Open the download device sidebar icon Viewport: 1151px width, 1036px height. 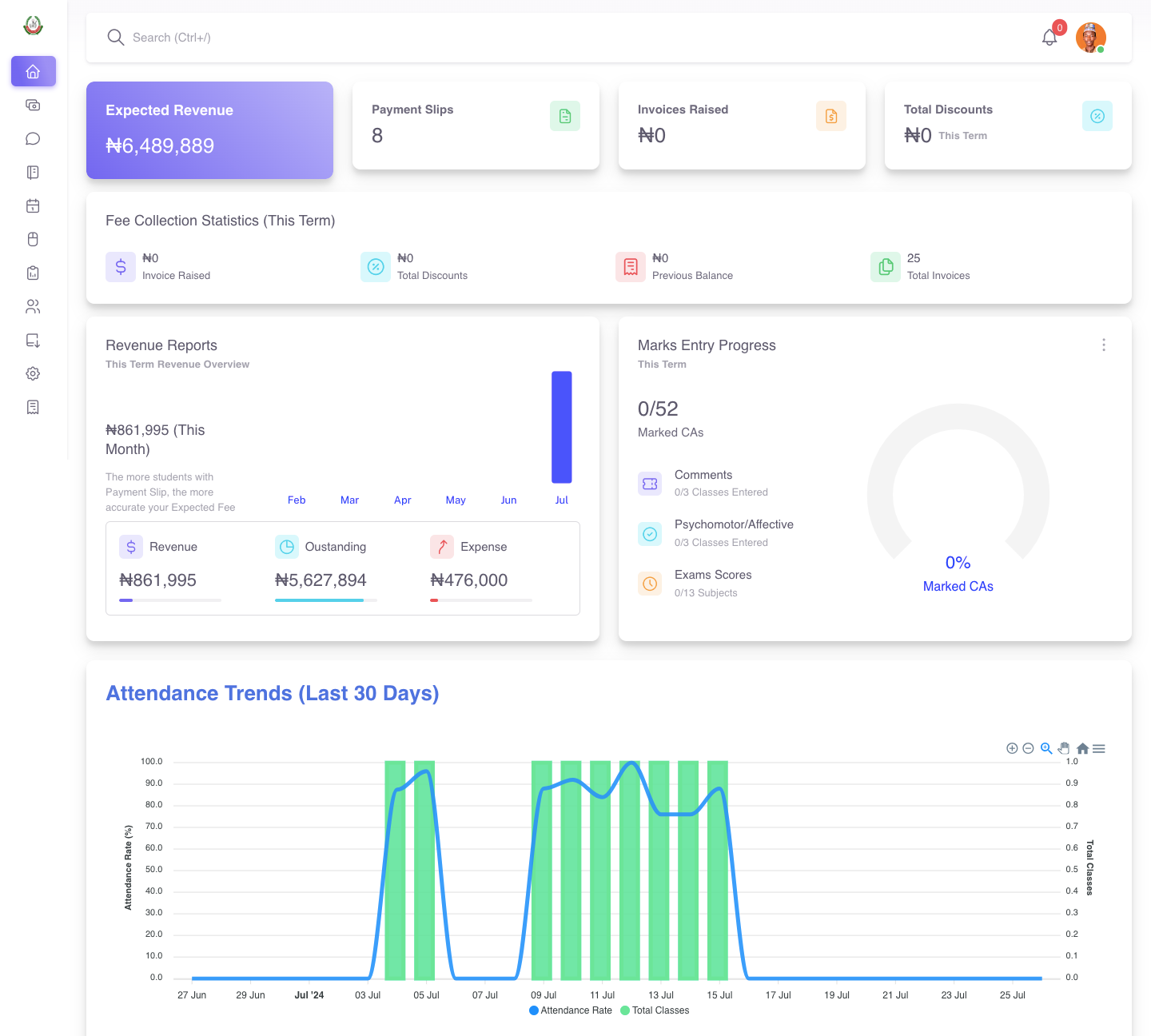tap(33, 340)
